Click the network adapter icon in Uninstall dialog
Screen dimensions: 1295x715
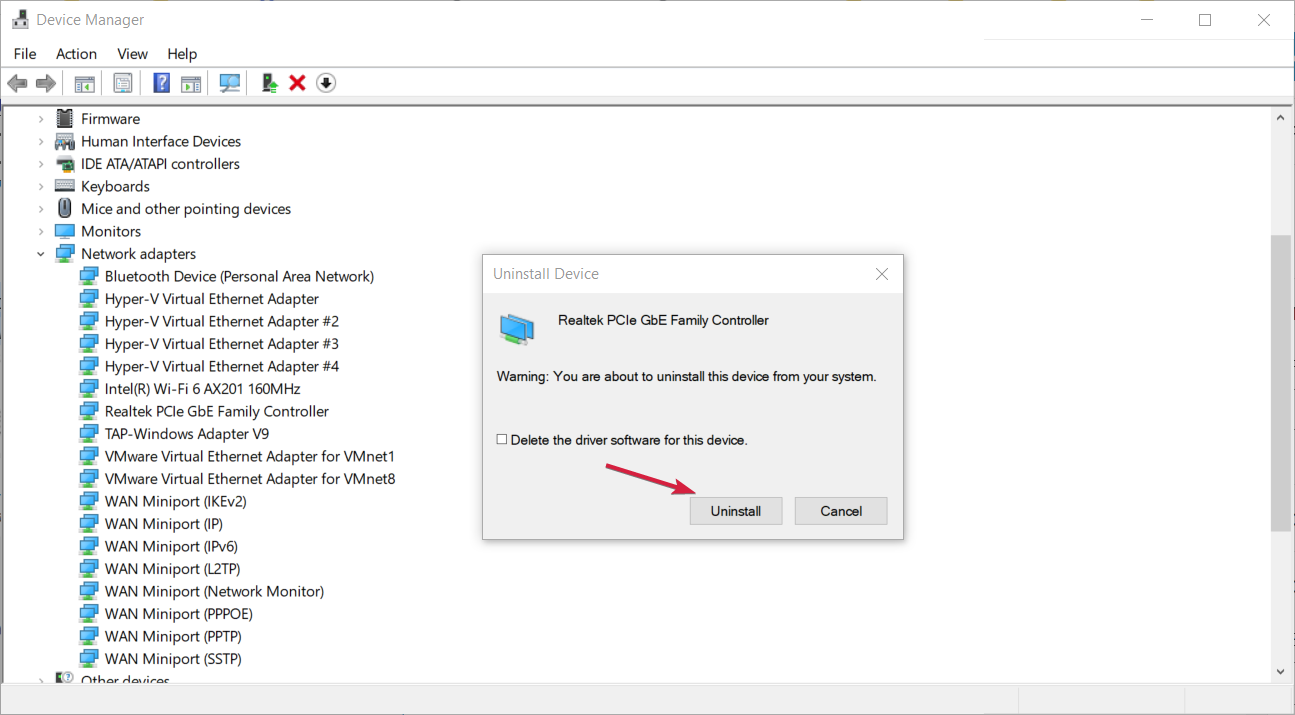[x=517, y=329]
